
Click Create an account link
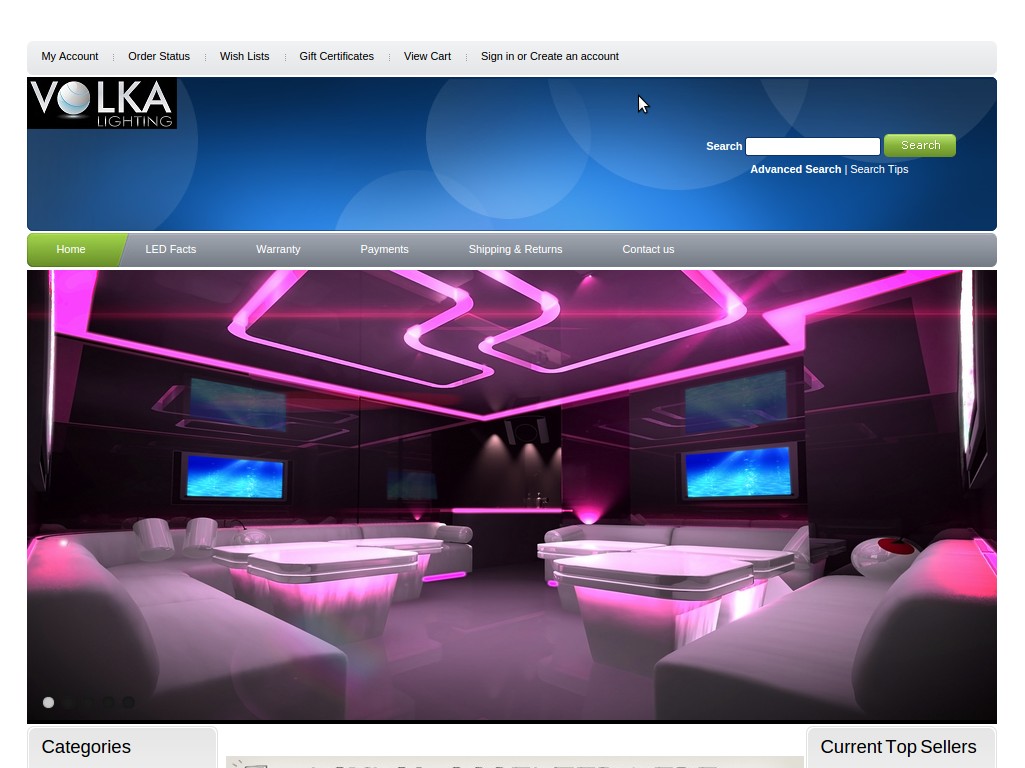click(x=575, y=56)
